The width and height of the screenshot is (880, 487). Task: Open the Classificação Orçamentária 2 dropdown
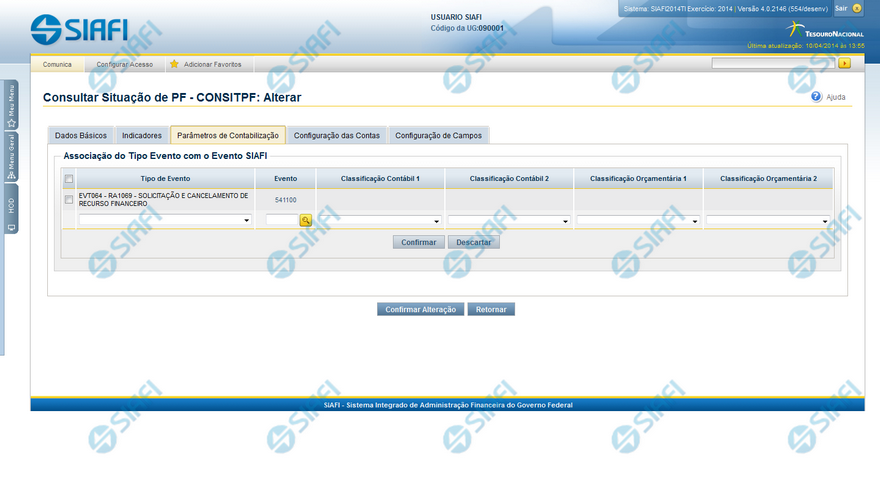coord(768,220)
